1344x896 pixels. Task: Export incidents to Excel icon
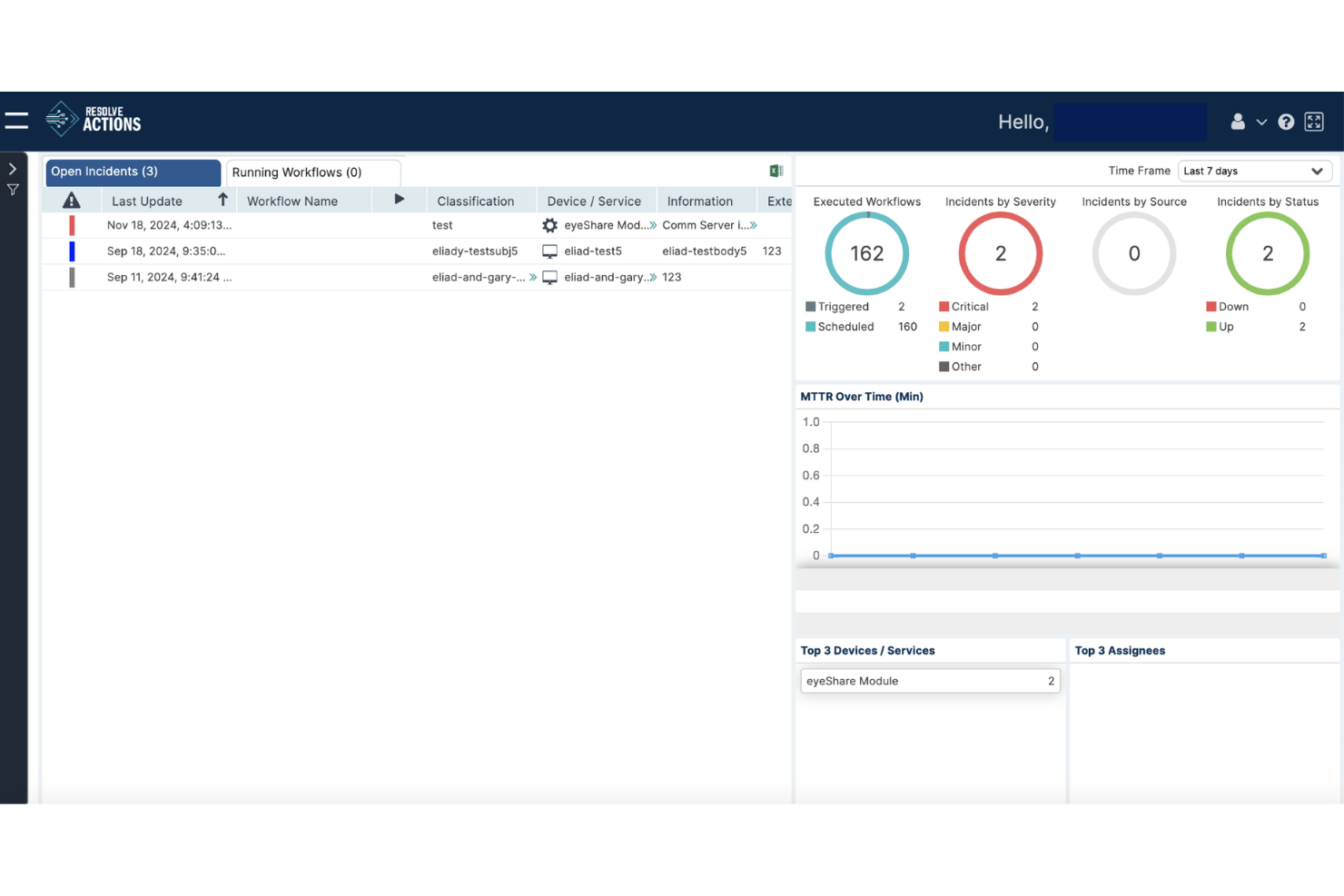(776, 171)
